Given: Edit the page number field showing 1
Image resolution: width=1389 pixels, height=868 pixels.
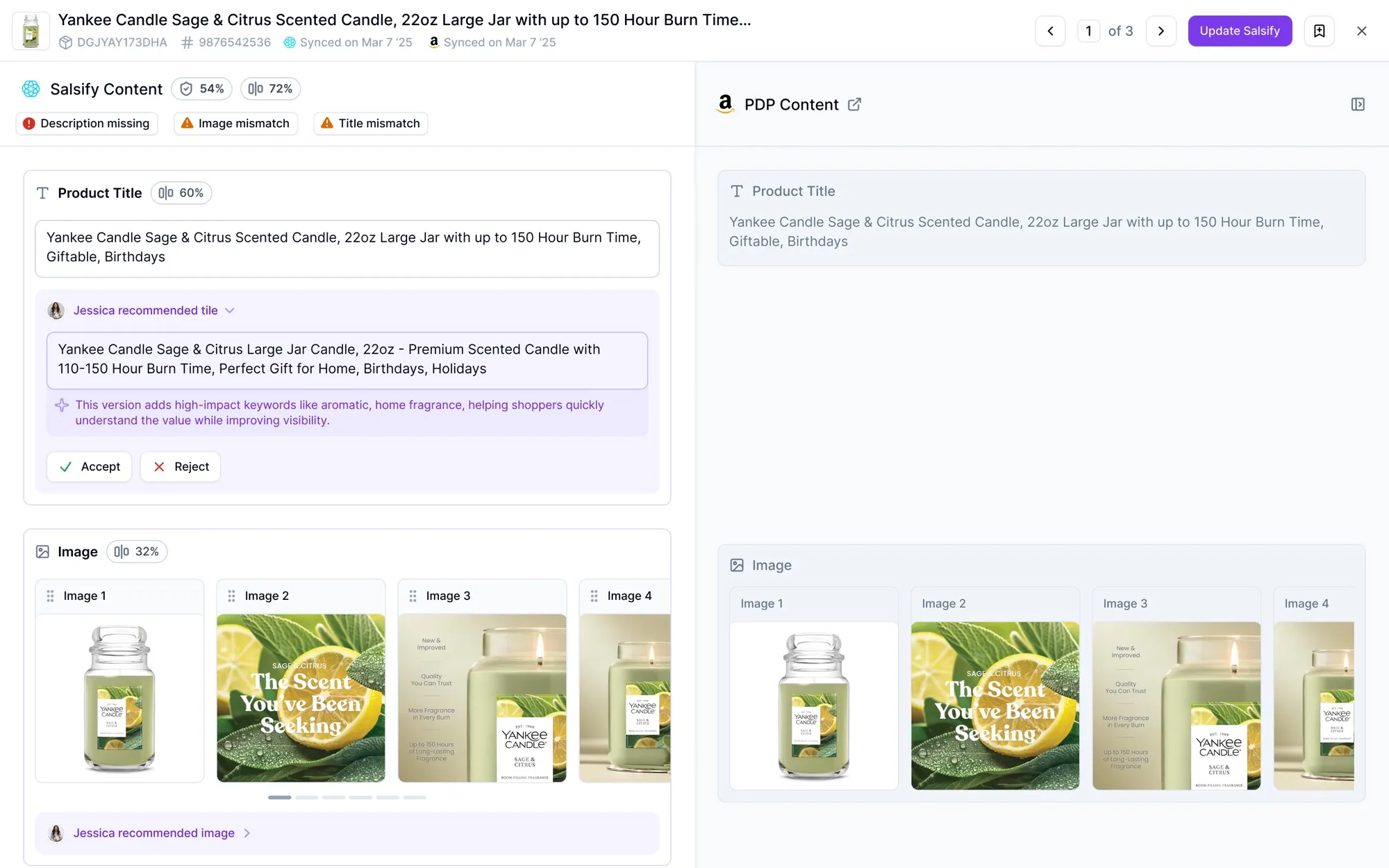Looking at the screenshot, I should click(x=1088, y=31).
